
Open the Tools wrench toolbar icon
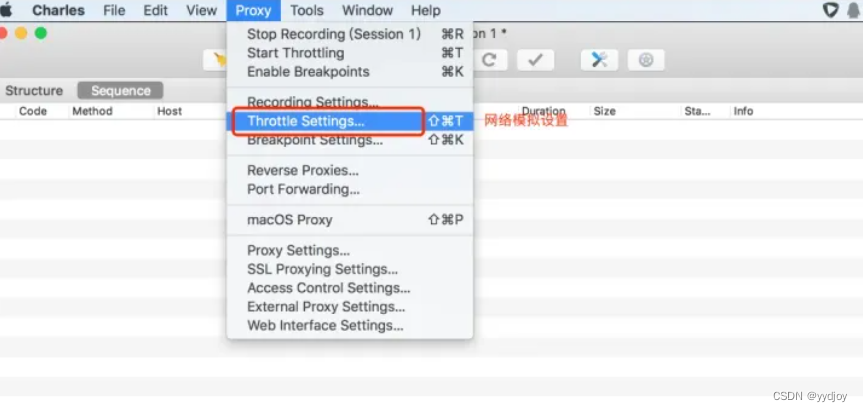(599, 60)
